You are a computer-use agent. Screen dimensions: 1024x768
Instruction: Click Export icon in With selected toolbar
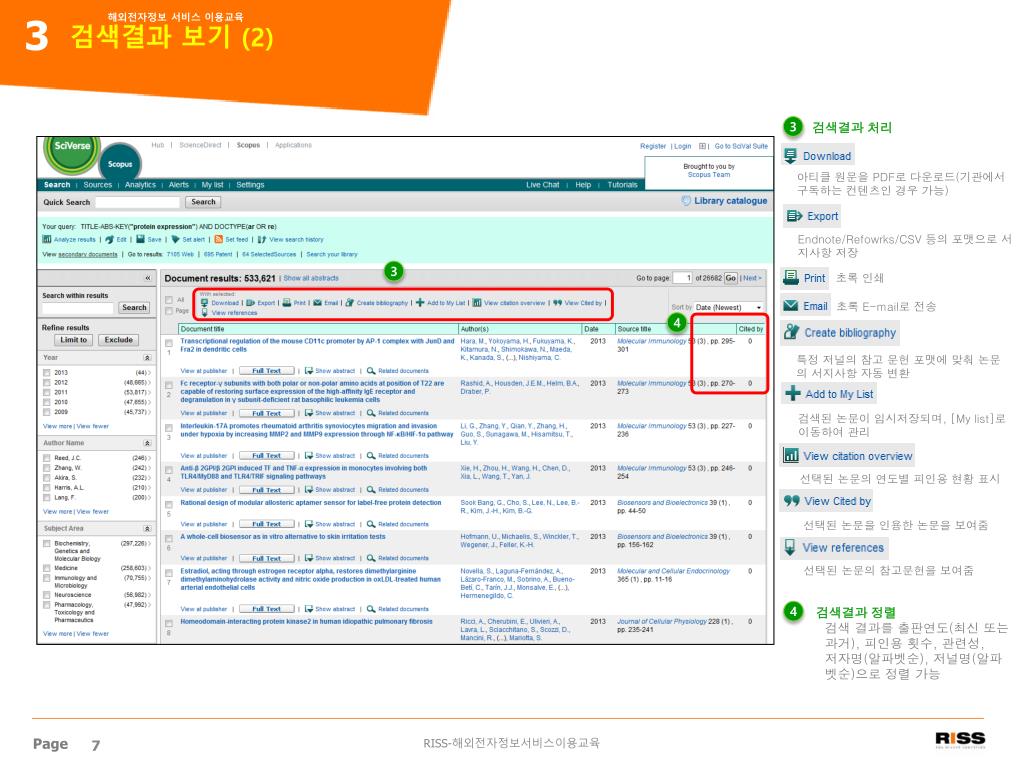[x=250, y=303]
